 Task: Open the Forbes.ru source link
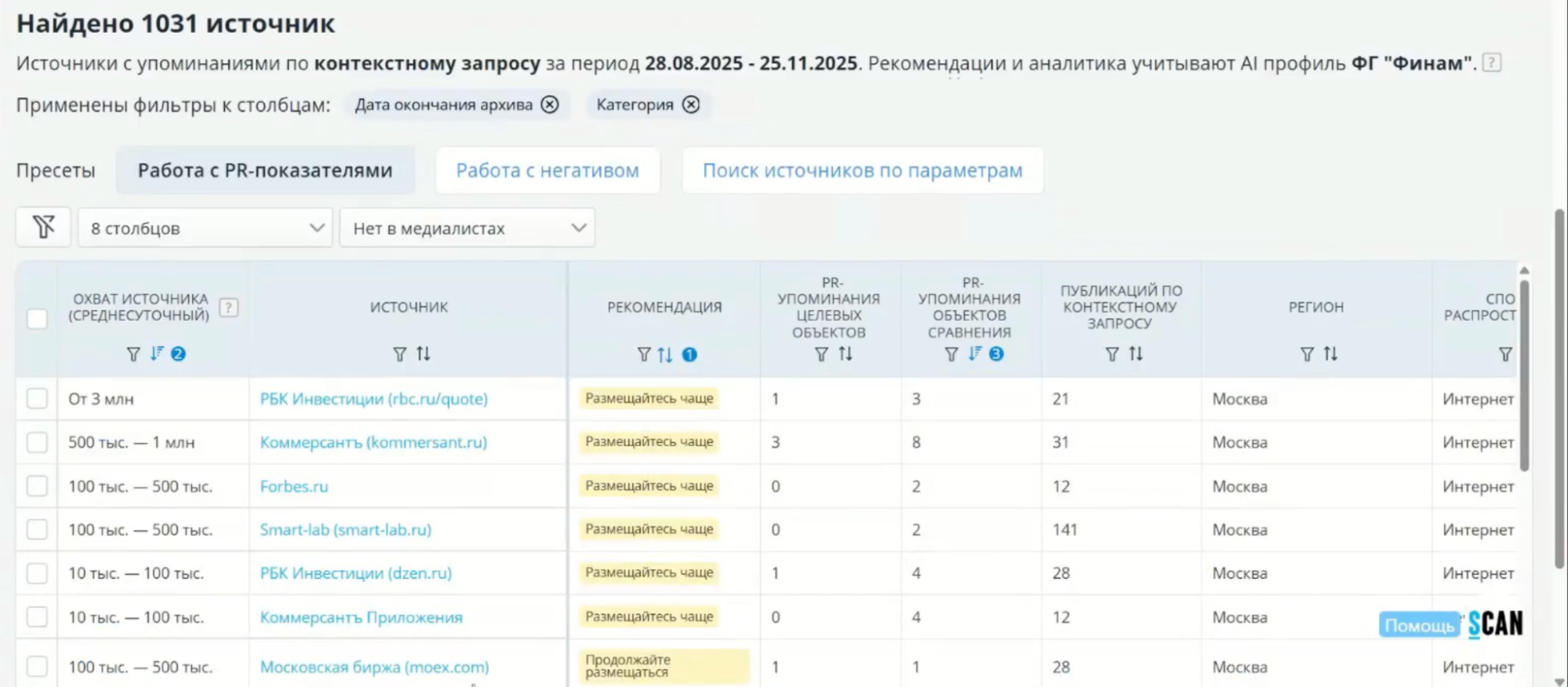294,486
